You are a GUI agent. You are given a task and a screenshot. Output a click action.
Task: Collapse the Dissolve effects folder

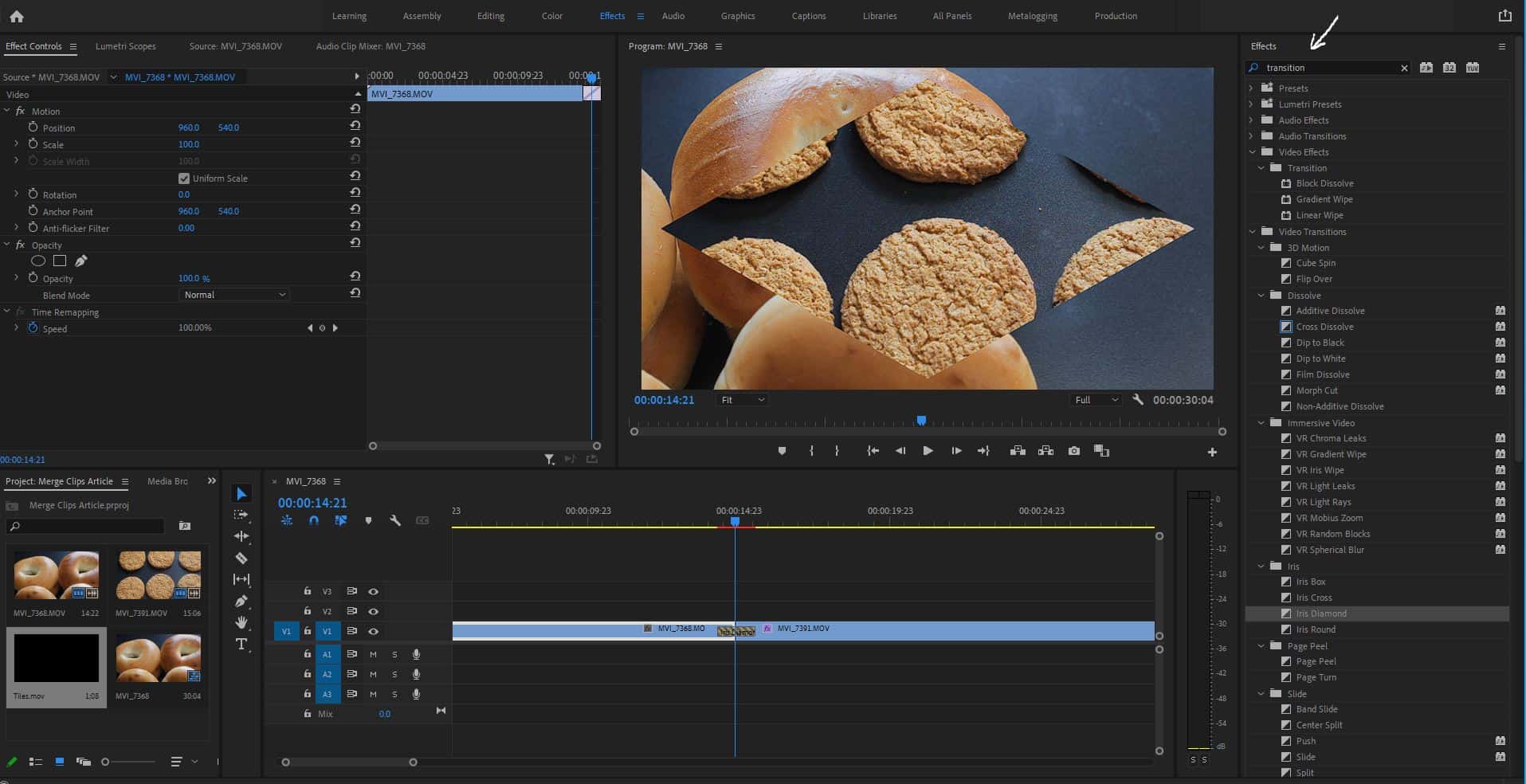click(1261, 296)
